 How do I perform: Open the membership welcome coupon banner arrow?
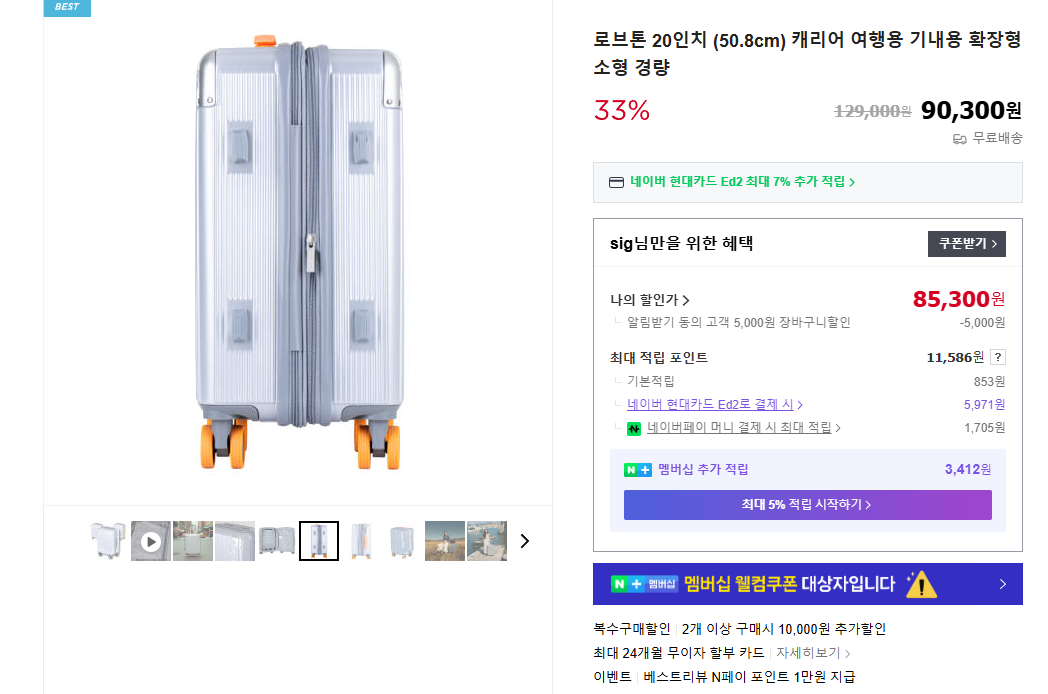click(x=1002, y=584)
